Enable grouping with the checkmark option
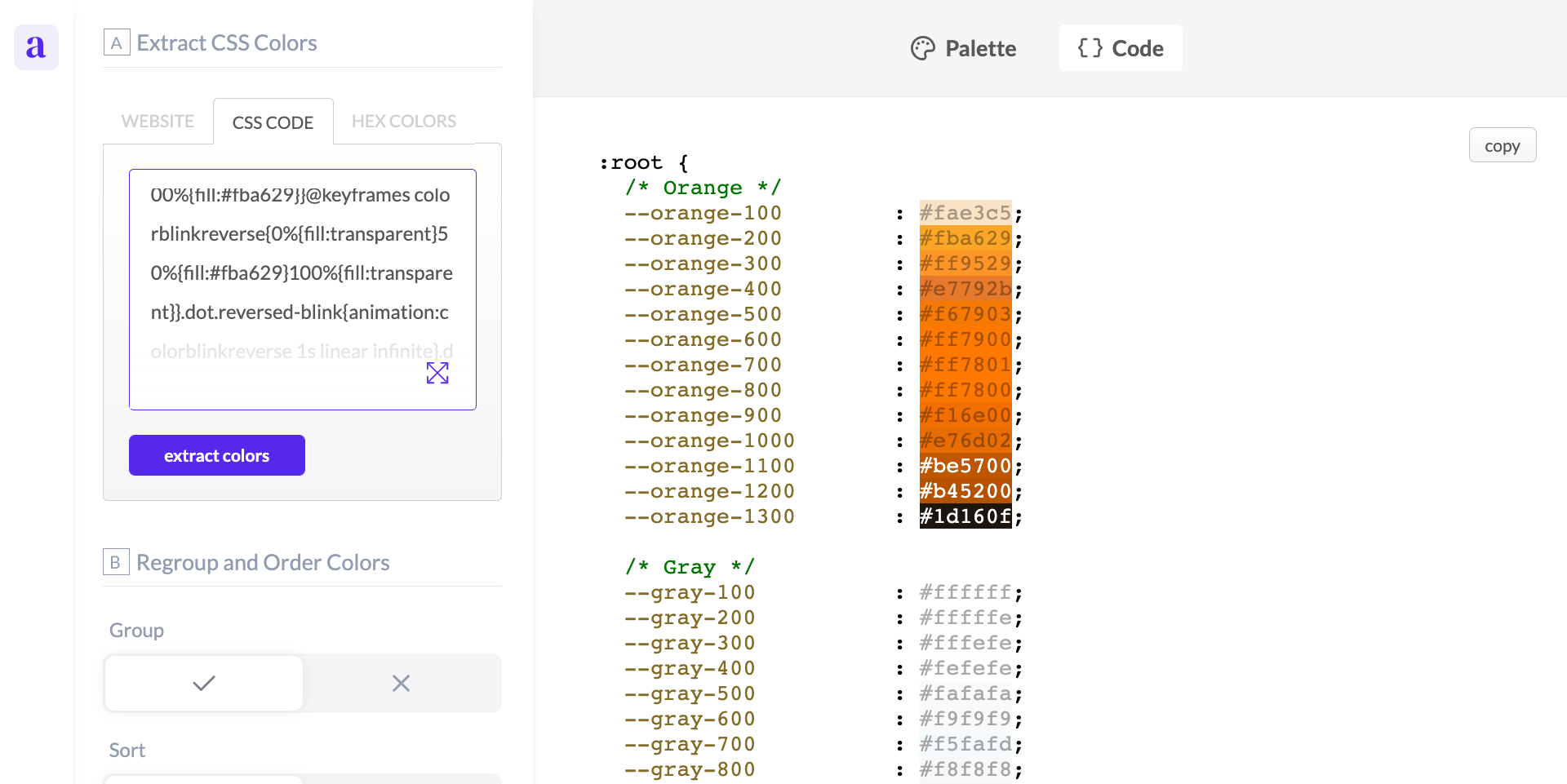 (204, 683)
